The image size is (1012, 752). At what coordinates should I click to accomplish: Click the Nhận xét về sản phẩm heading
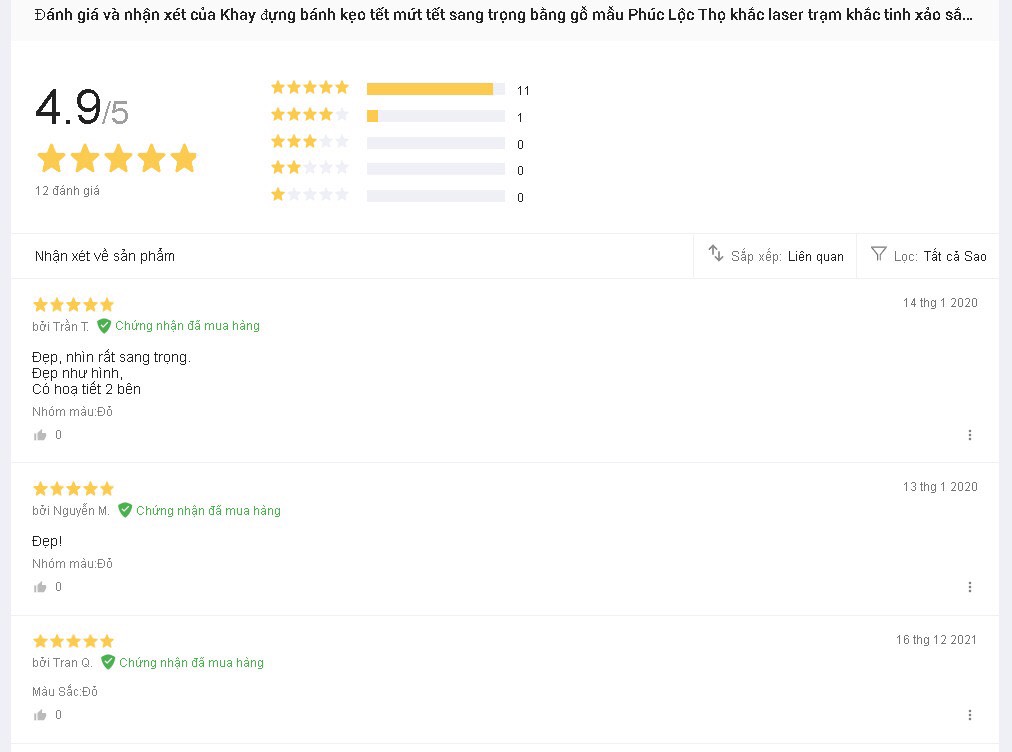click(x=105, y=256)
